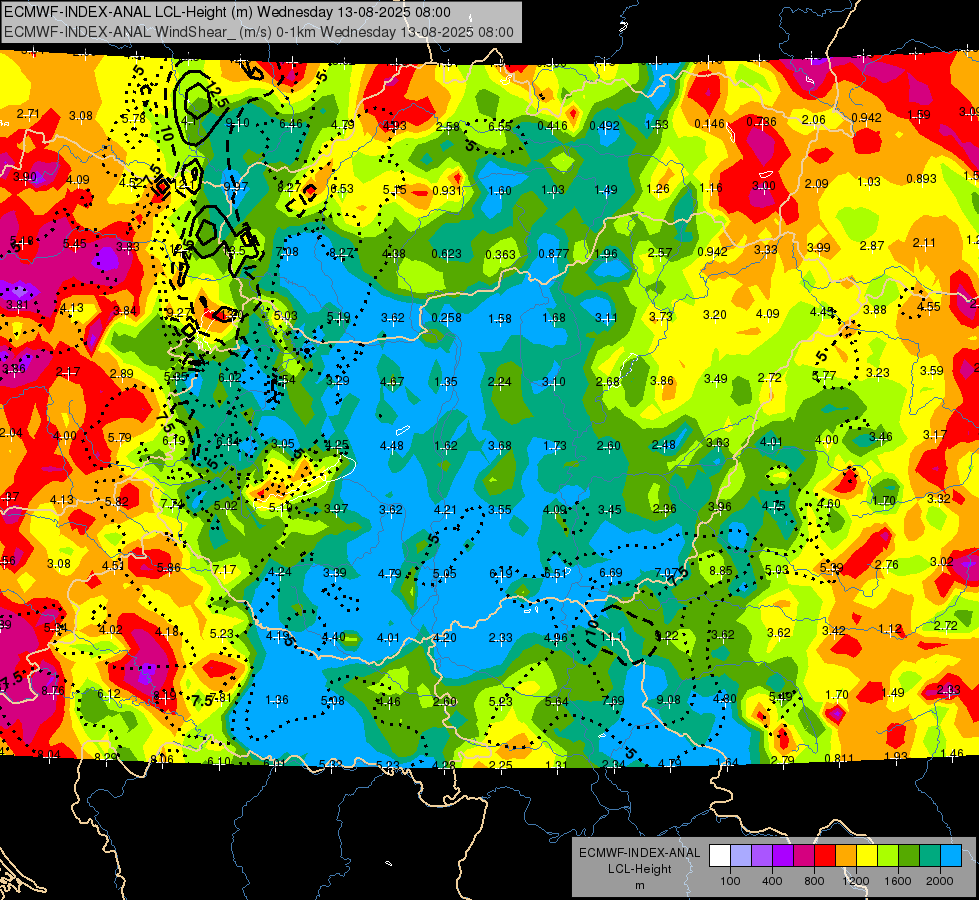Click legend label ECMWF-INDEX-ANAL
Screen dimensions: 979x900
640,853
